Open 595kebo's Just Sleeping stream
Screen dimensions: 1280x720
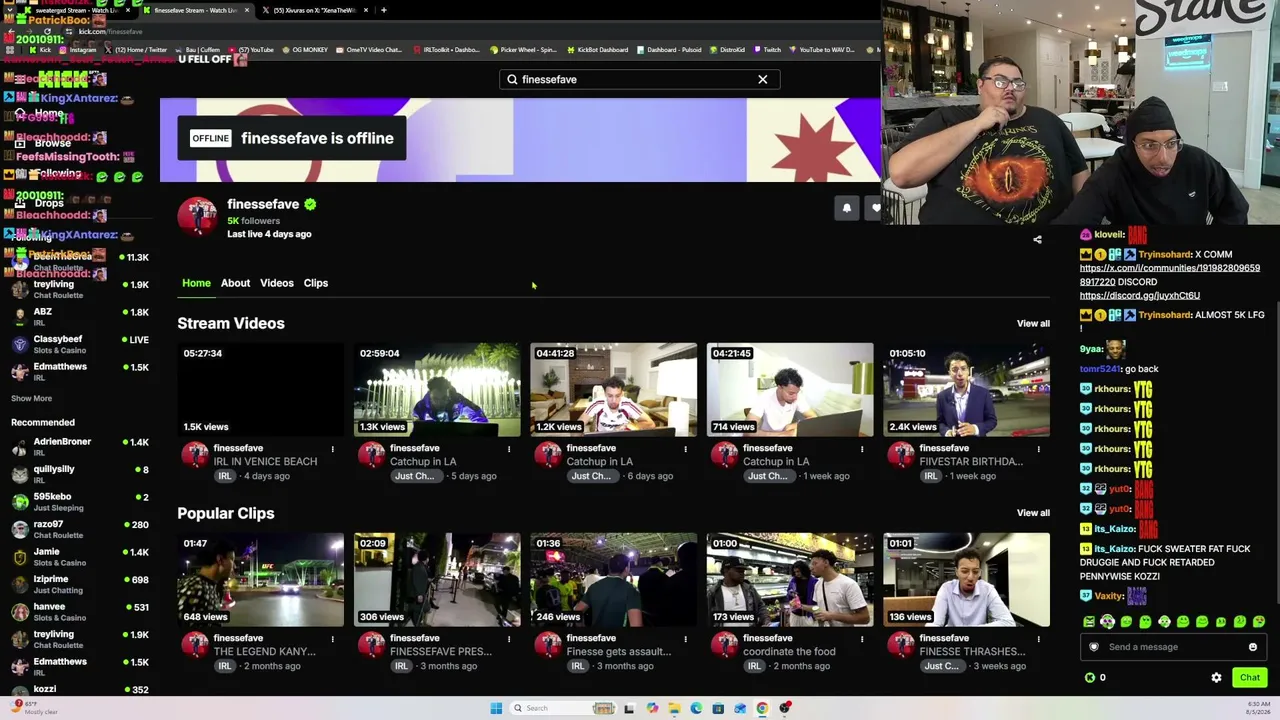(80, 502)
